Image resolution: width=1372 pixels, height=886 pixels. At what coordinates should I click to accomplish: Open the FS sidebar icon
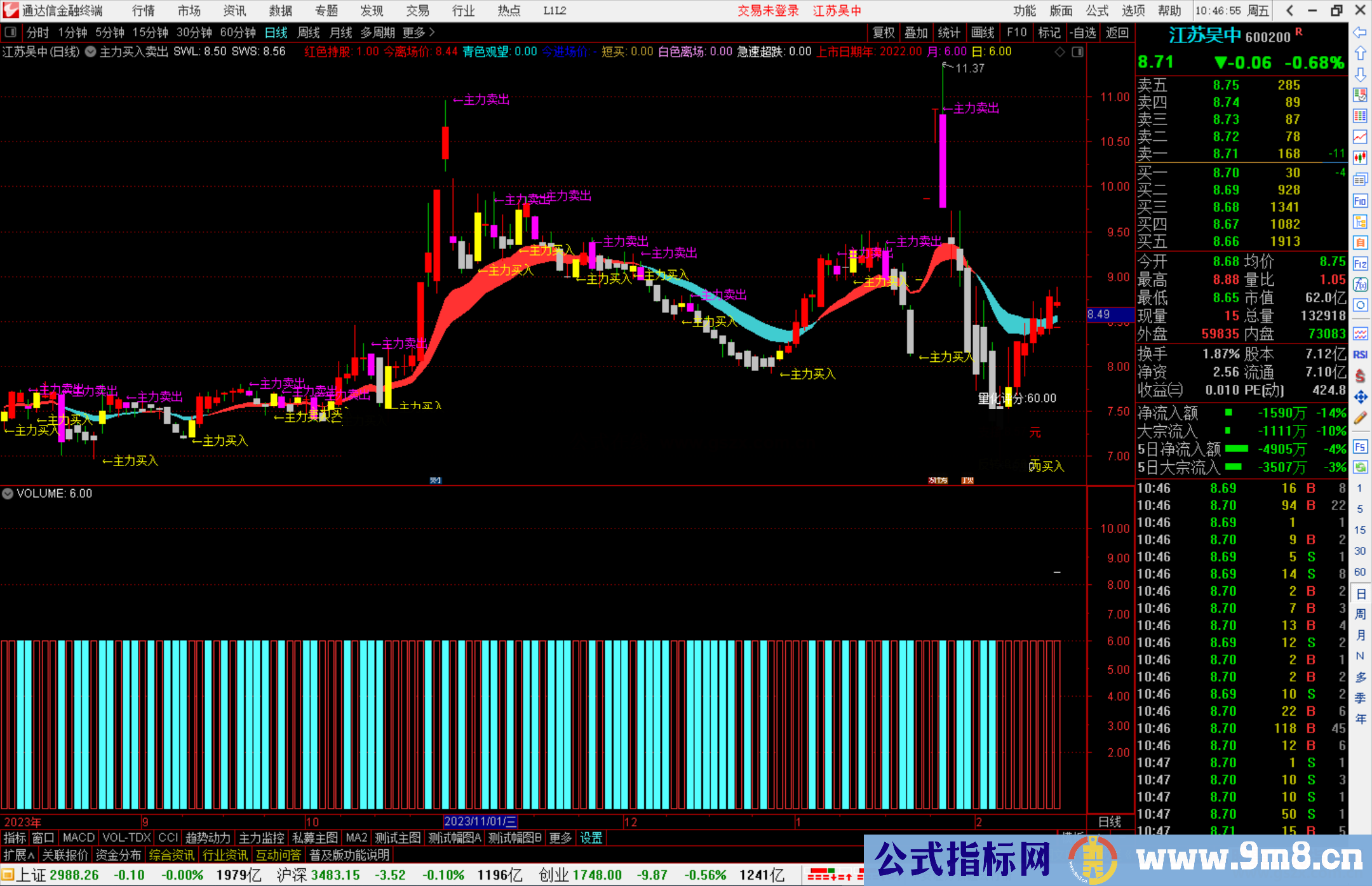click(x=1360, y=446)
